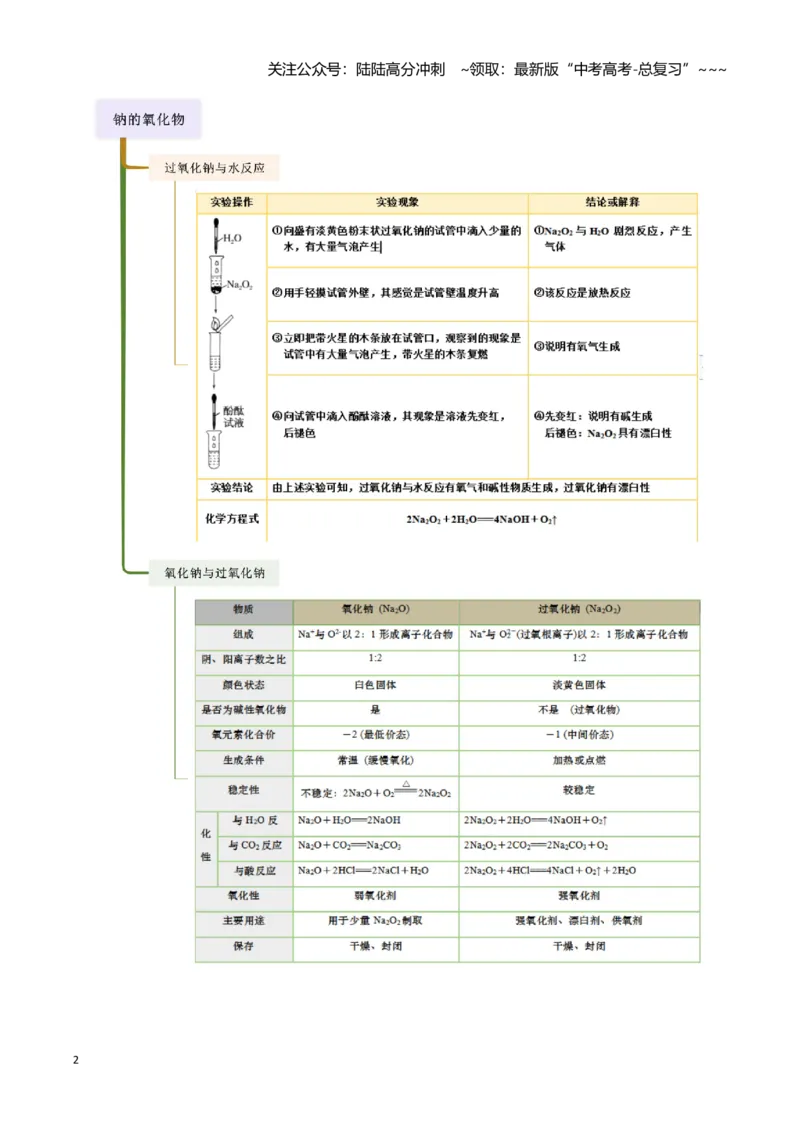Click the 结论或解释 column header
The height and width of the screenshot is (1132, 800).
pyautogui.click(x=612, y=202)
